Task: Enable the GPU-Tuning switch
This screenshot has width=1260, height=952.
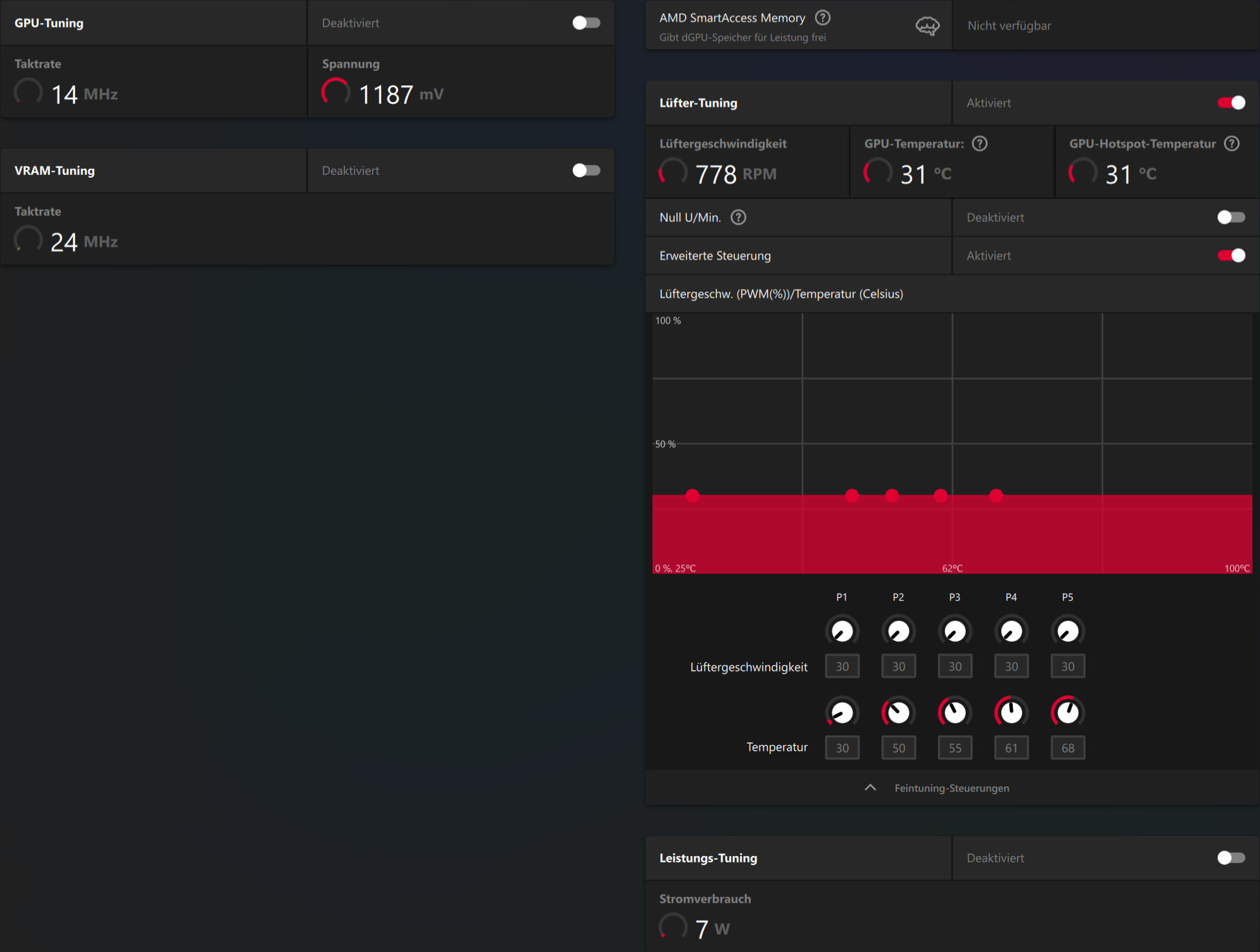Action: (586, 23)
